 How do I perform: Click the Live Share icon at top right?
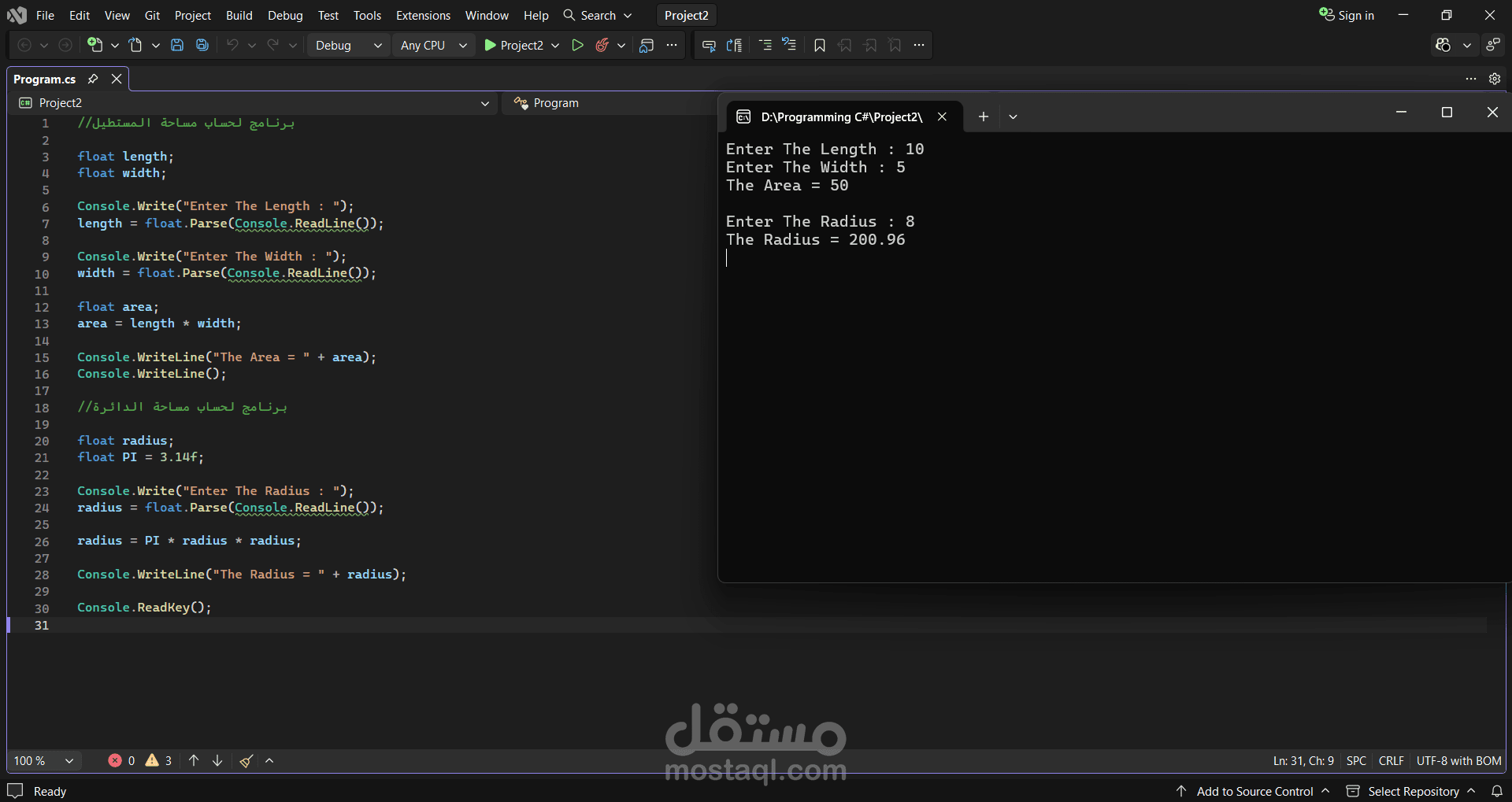pos(1493,45)
